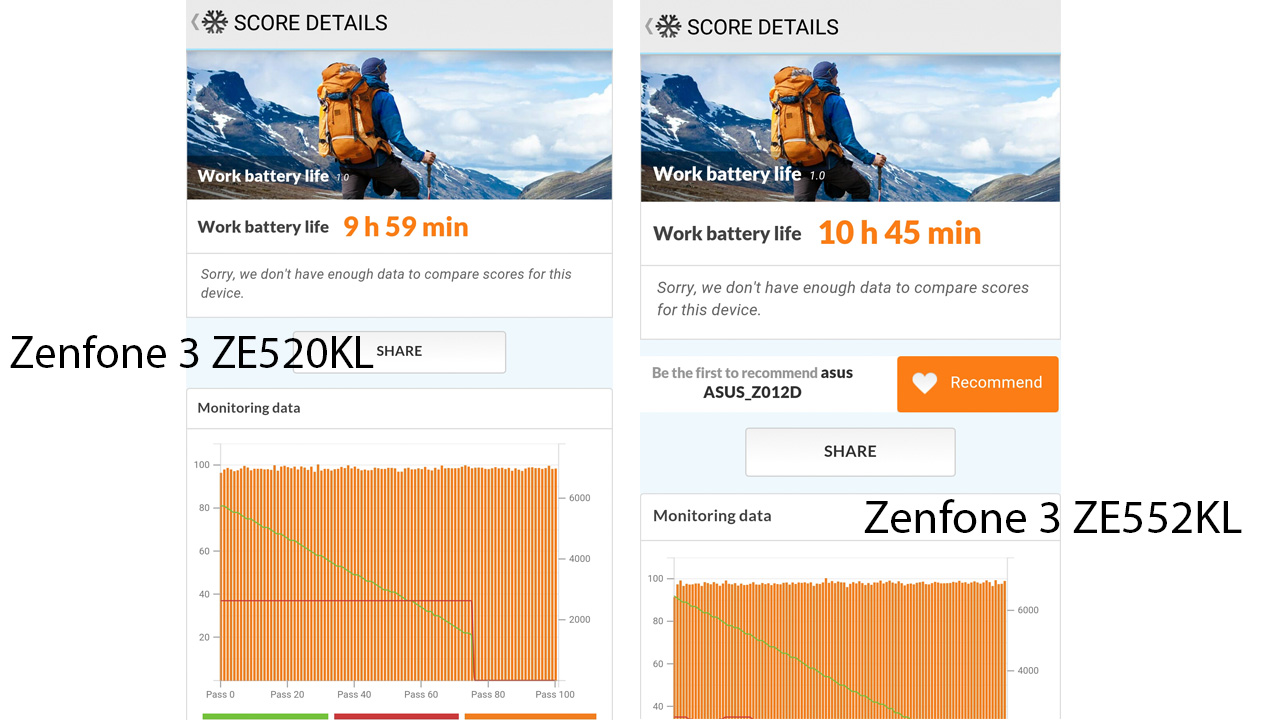This screenshot has width=1280, height=720.
Task: Tap the back chevron beside right snowflake logo
Action: tap(651, 27)
